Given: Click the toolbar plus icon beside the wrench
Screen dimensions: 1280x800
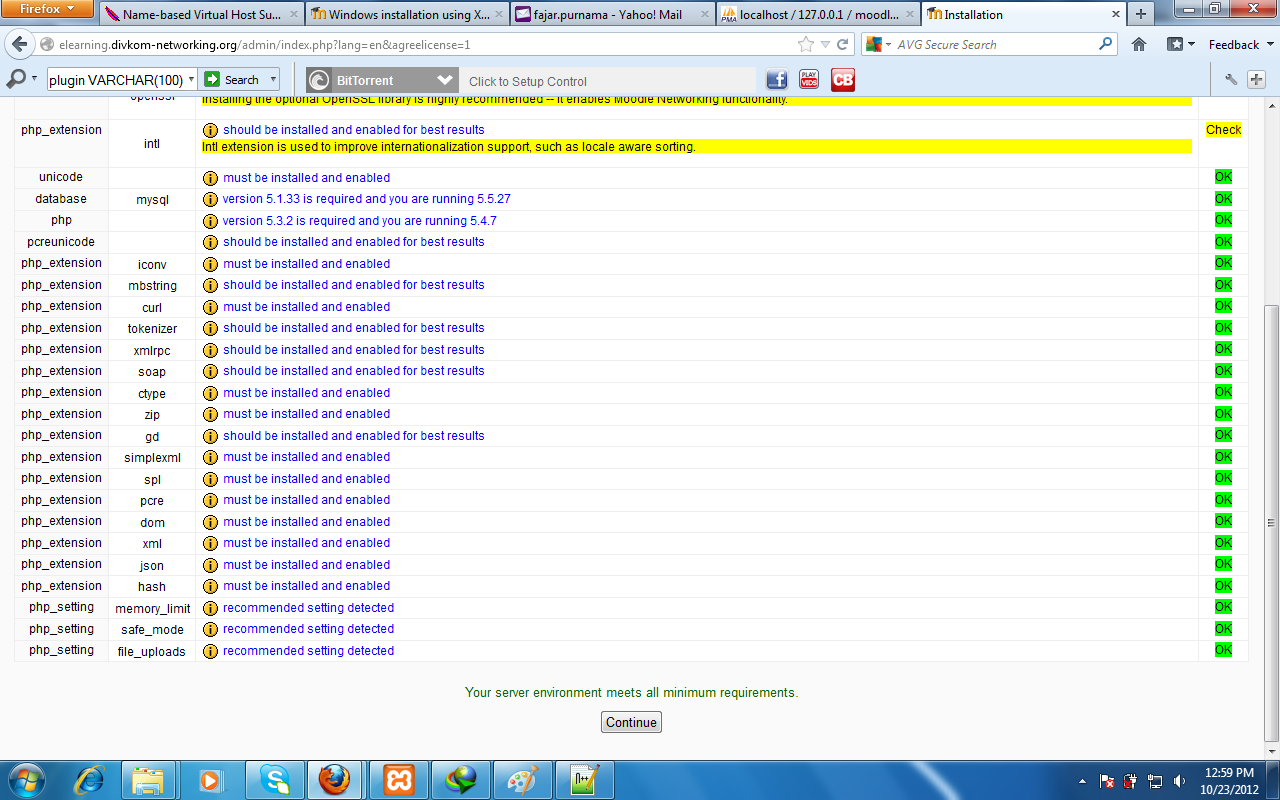Looking at the screenshot, I should 1255,80.
